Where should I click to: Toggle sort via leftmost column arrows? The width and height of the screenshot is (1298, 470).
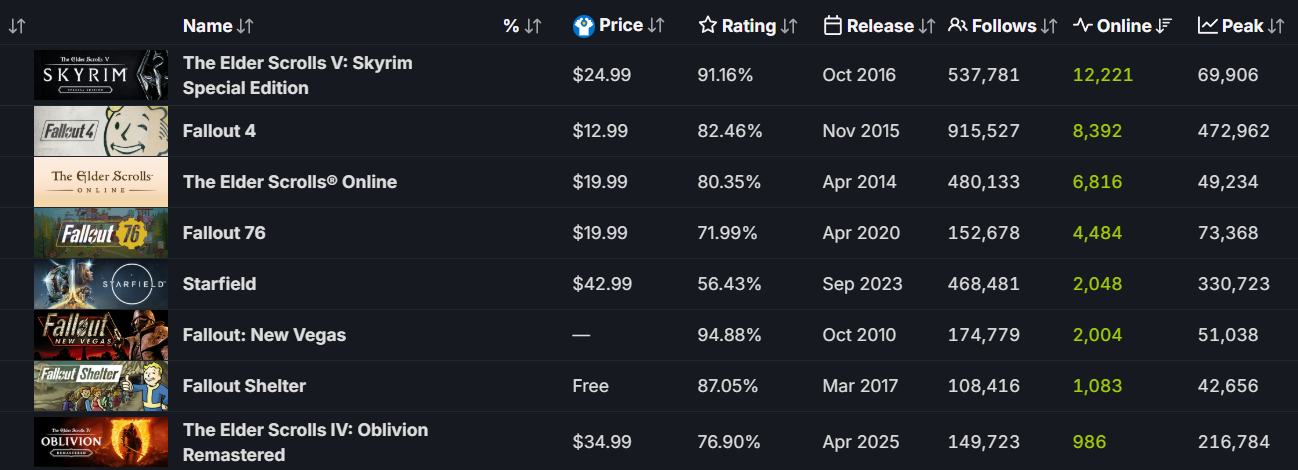[16, 26]
